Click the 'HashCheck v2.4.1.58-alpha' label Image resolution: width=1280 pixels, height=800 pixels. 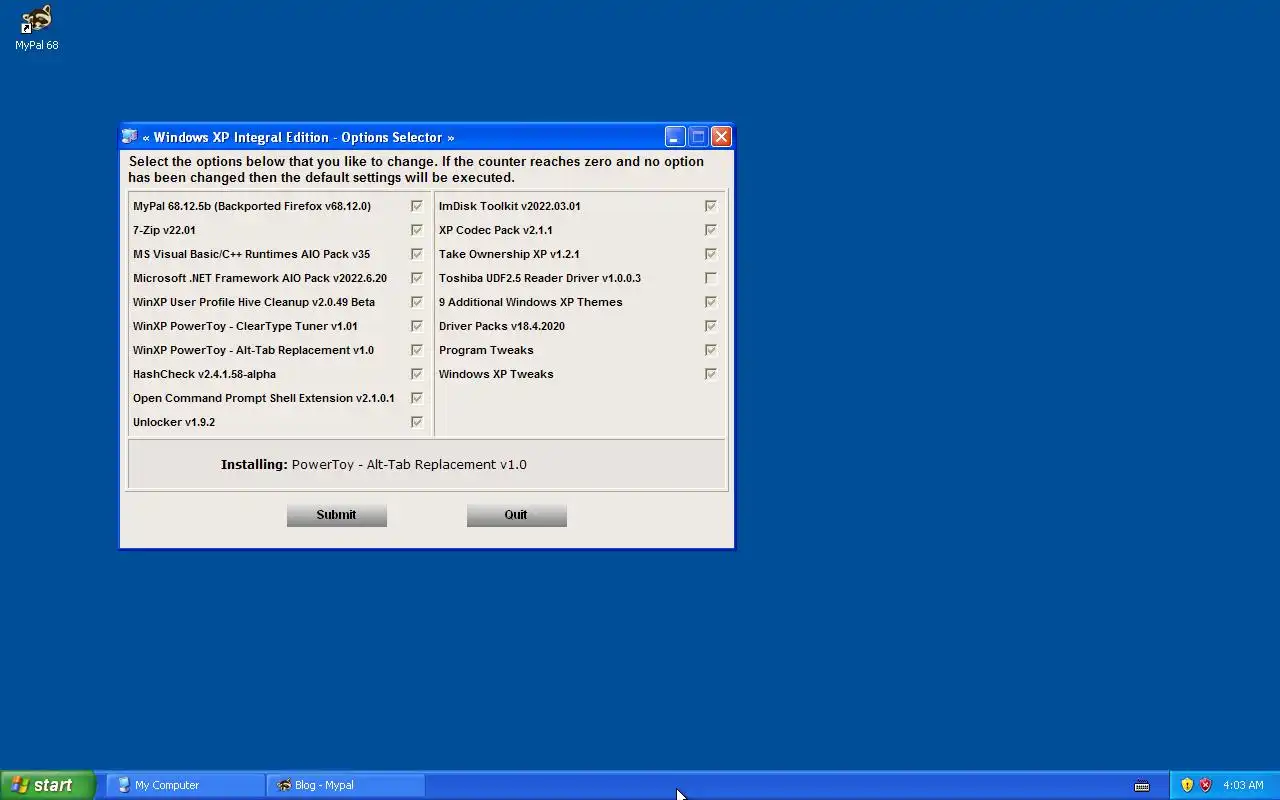[204, 374]
